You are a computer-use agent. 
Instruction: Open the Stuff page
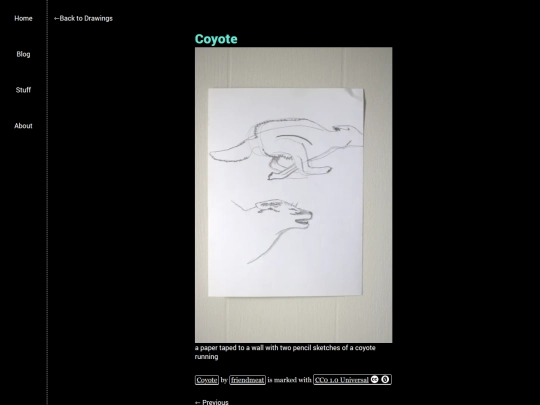23,90
